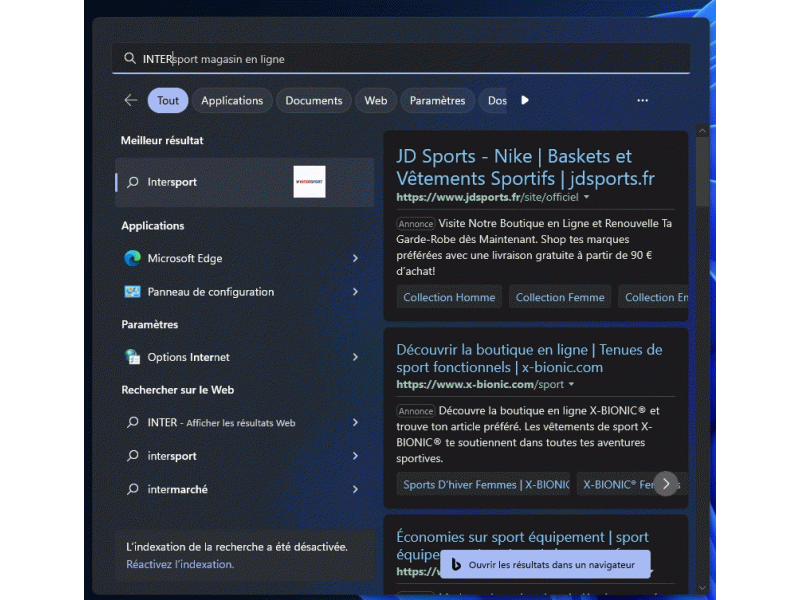Click the magnifier icon beside intermarché
Screen dimensions: 800x600
tap(133, 489)
